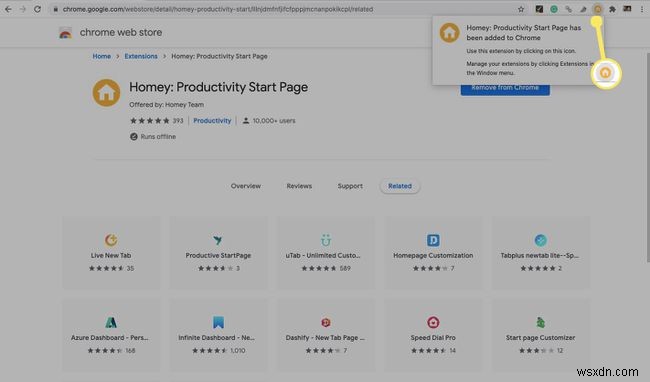
Task: Click the browser back arrow
Action: point(8,9)
